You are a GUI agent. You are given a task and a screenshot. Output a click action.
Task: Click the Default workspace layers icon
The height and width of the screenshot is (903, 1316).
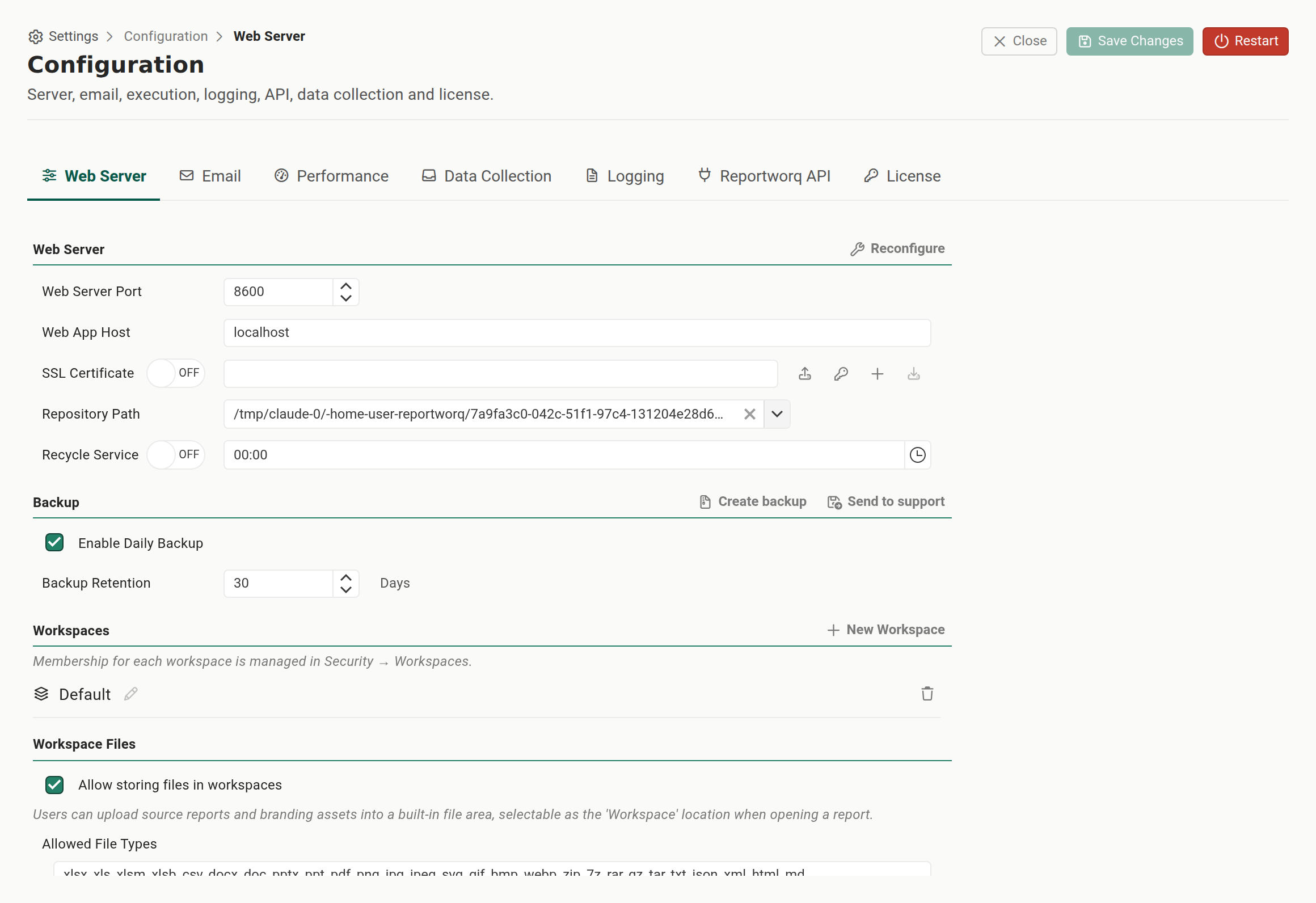coord(41,694)
